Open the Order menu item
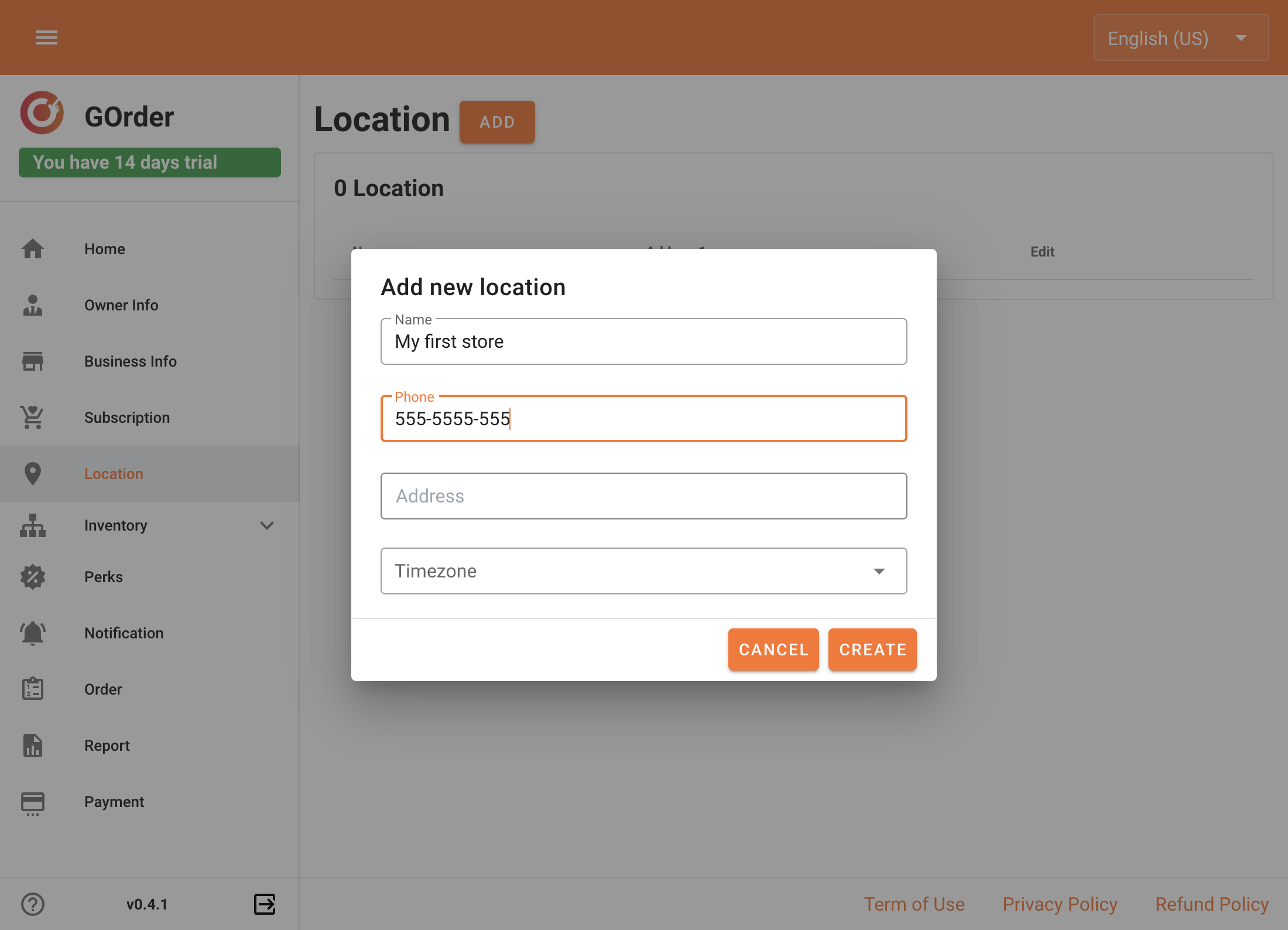The width and height of the screenshot is (1288, 930). [149, 689]
